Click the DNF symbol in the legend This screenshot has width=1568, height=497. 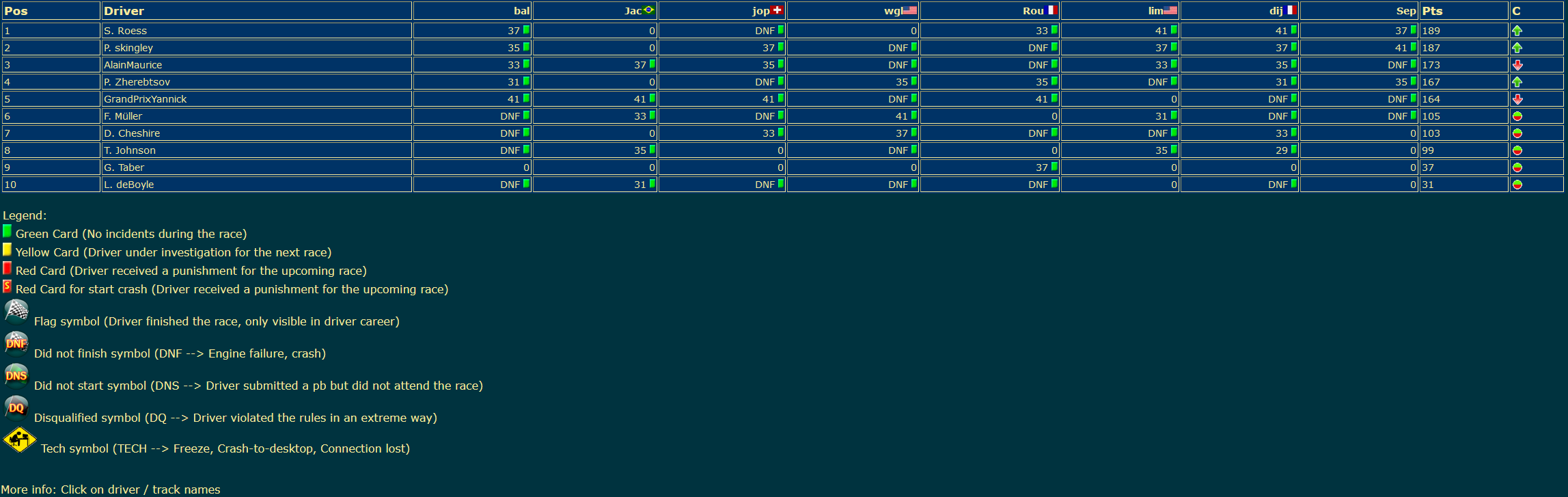[x=16, y=343]
